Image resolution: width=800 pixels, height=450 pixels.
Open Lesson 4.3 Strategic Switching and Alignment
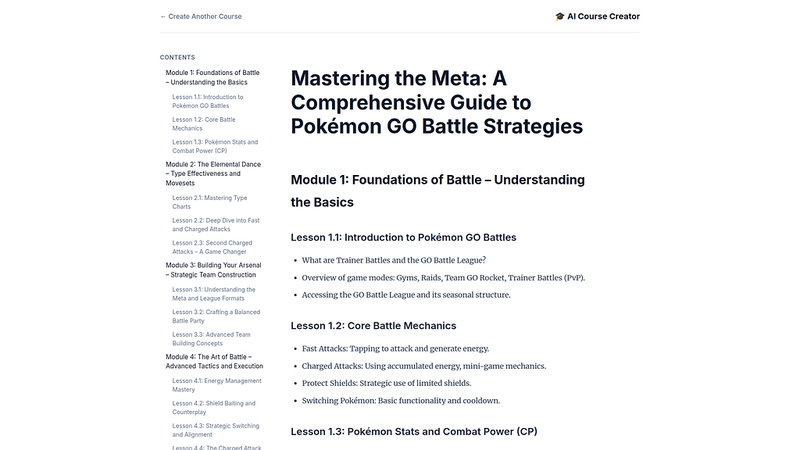pyautogui.click(x=210, y=431)
